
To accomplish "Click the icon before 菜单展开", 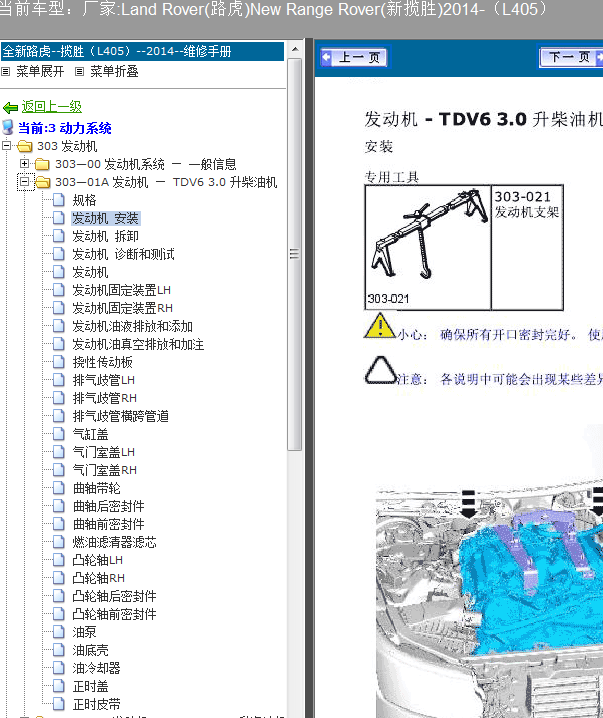I will (5, 71).
